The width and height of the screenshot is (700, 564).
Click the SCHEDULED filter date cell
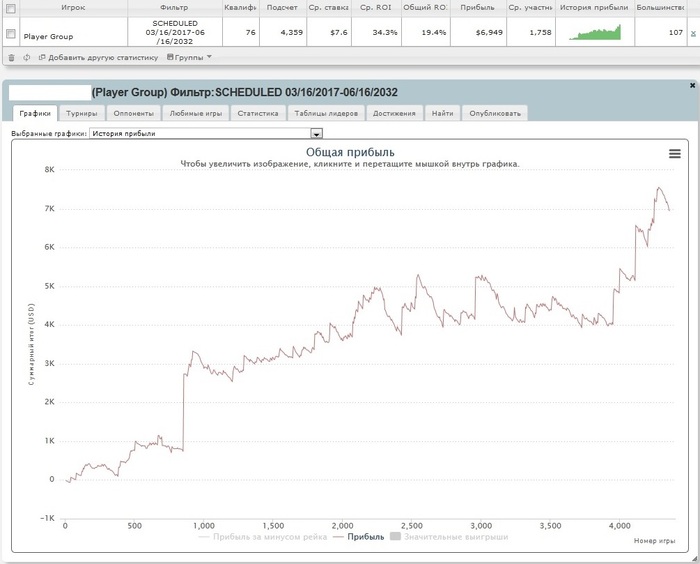[x=175, y=33]
